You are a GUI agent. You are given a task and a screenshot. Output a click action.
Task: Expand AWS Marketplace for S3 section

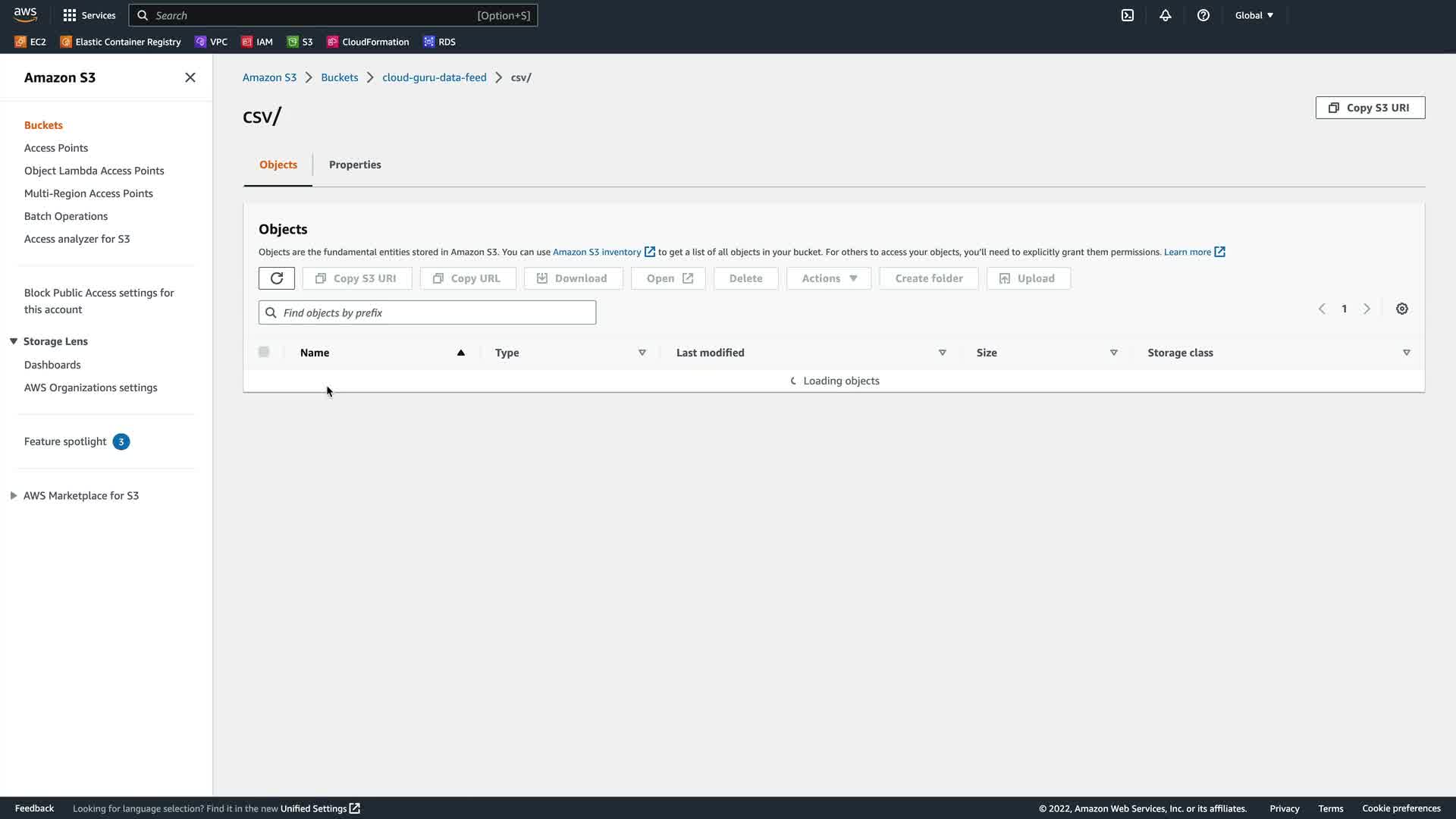[14, 495]
